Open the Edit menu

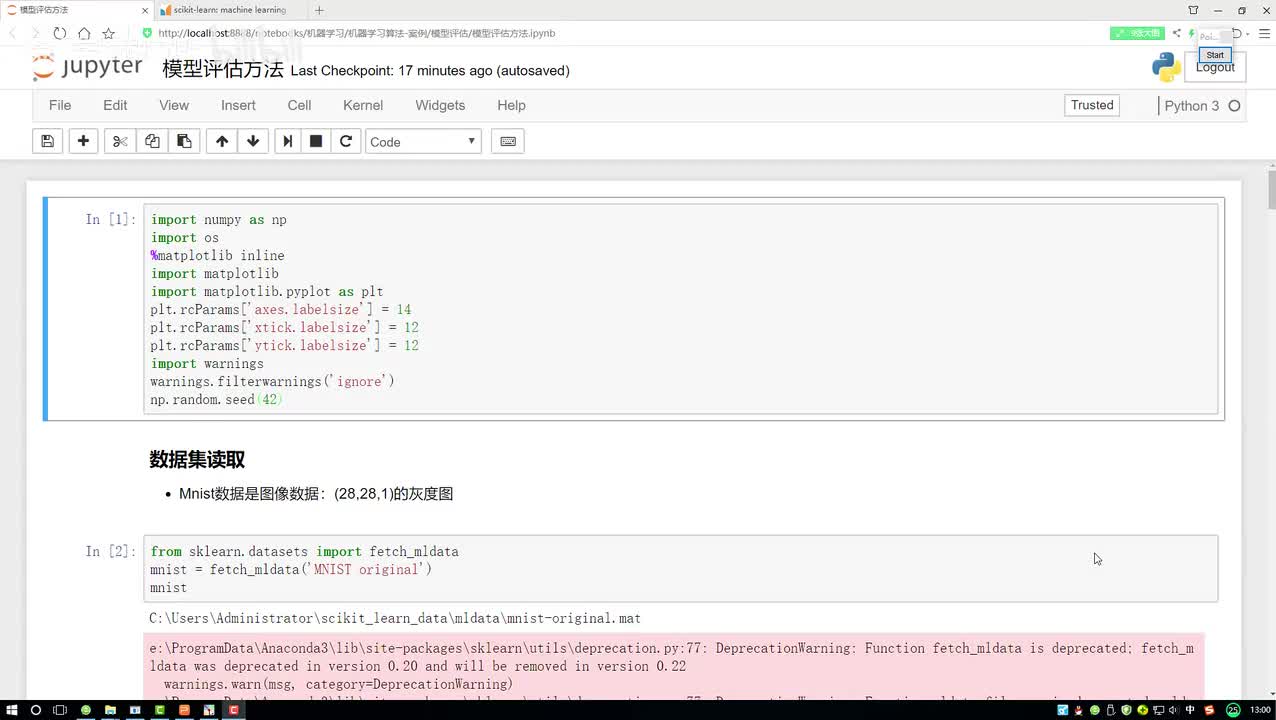point(115,105)
